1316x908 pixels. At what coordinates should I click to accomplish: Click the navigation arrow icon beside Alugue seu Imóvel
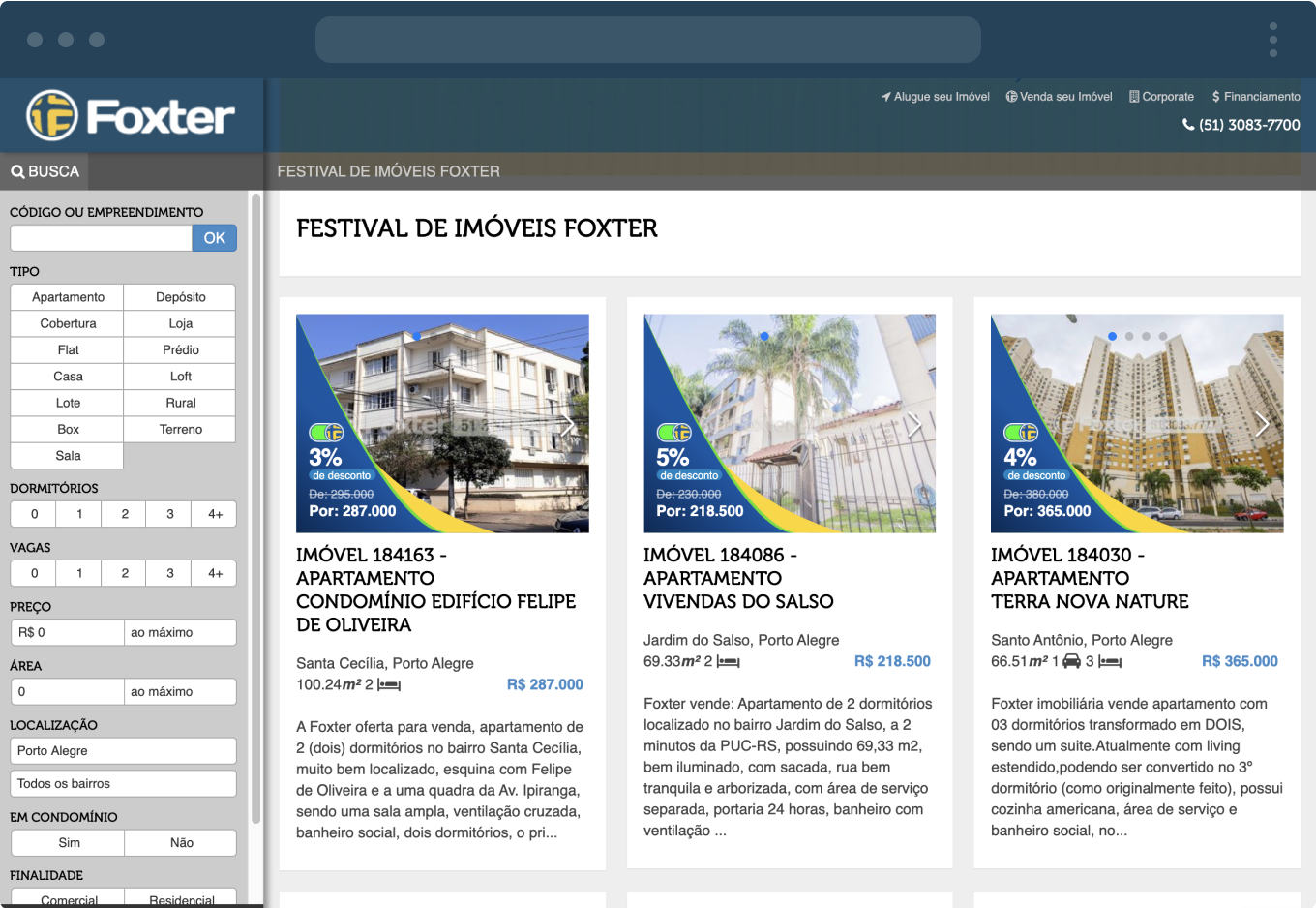coord(884,96)
